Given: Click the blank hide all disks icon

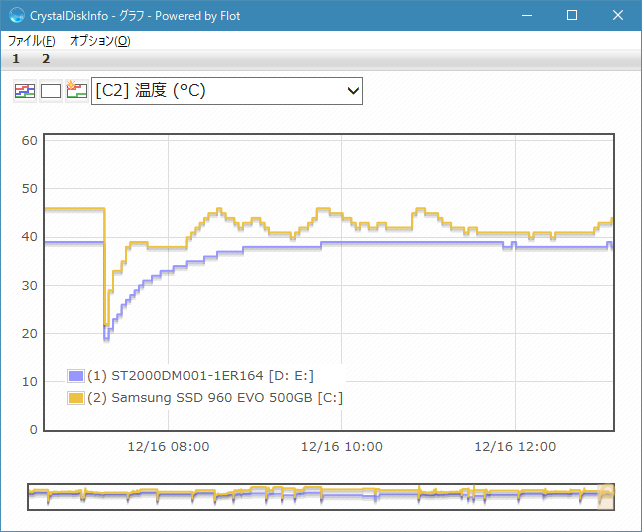Looking at the screenshot, I should click(51, 91).
